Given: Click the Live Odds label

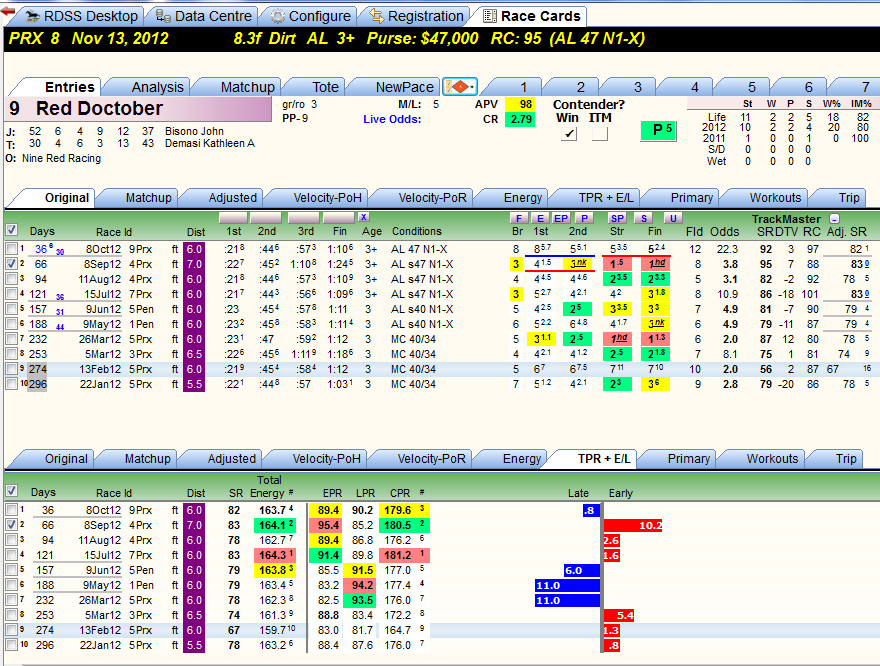Looking at the screenshot, I should click(392, 119).
